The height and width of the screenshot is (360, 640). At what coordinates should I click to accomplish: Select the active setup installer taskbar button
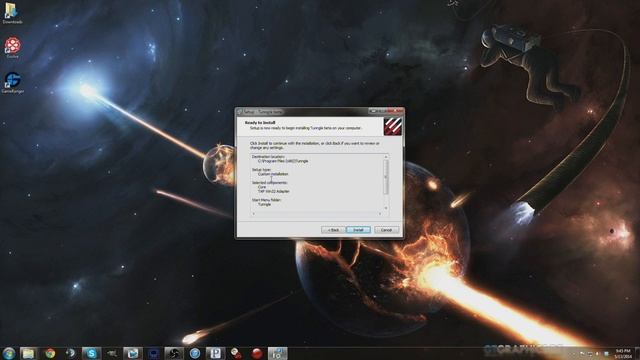click(x=278, y=353)
